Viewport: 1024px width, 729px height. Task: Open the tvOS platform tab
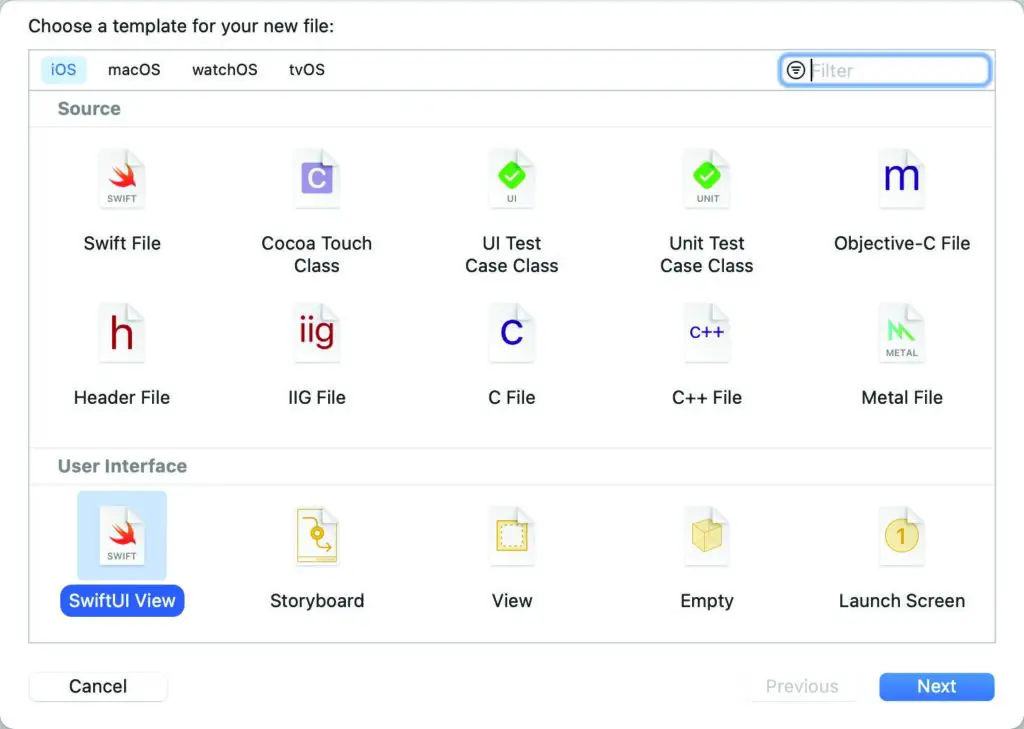click(306, 70)
